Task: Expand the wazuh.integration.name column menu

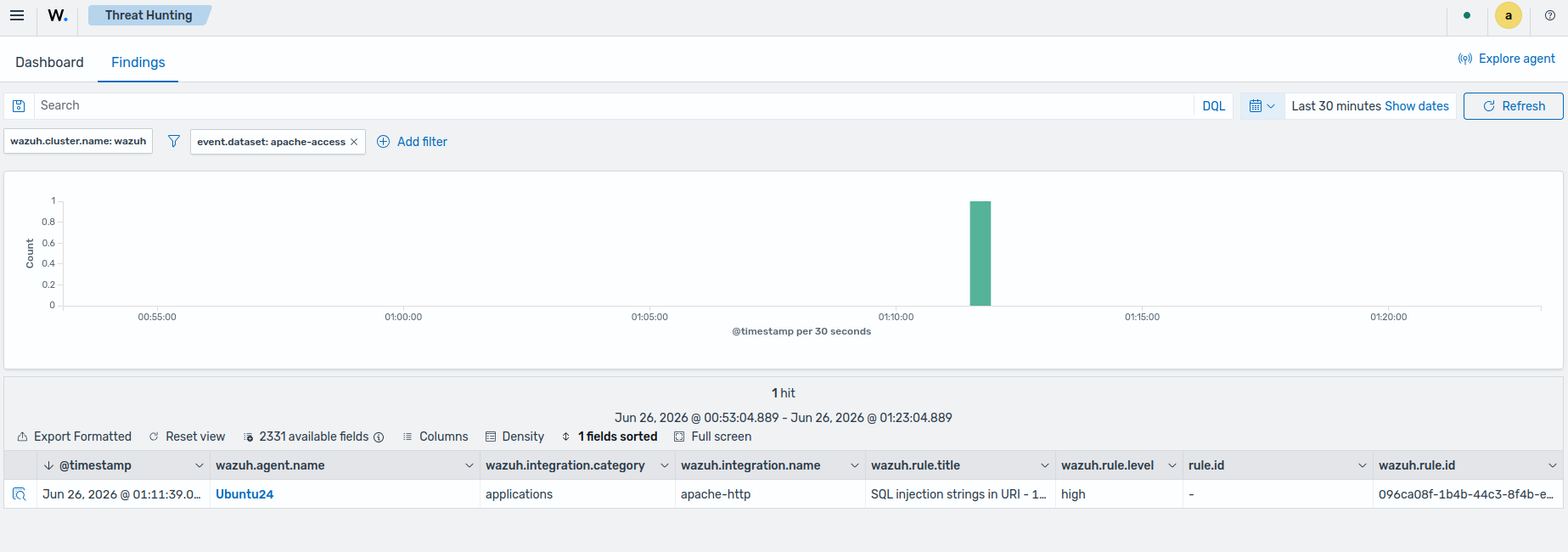Action: click(x=855, y=465)
